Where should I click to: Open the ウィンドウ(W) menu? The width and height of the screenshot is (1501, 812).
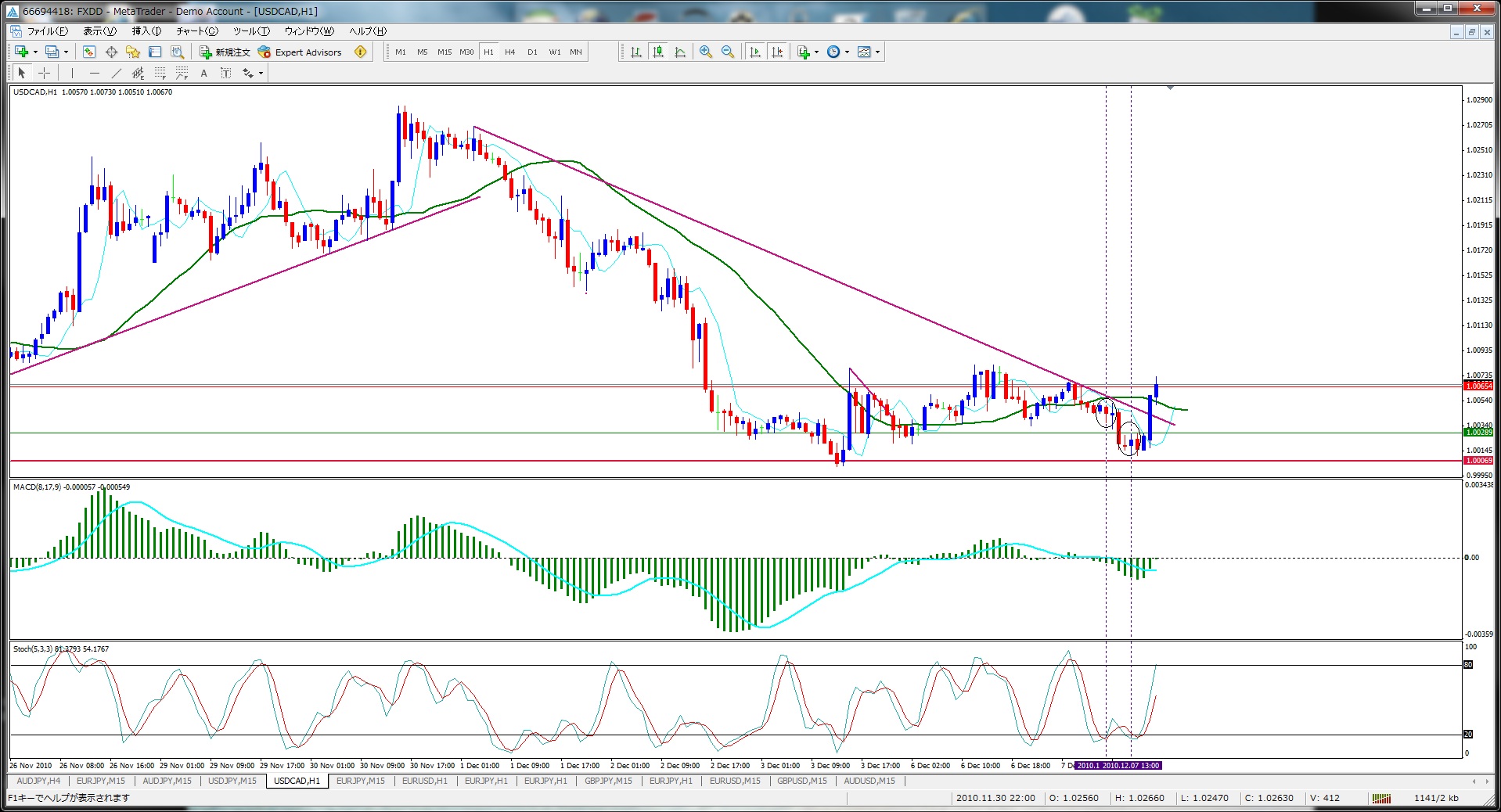[x=309, y=31]
